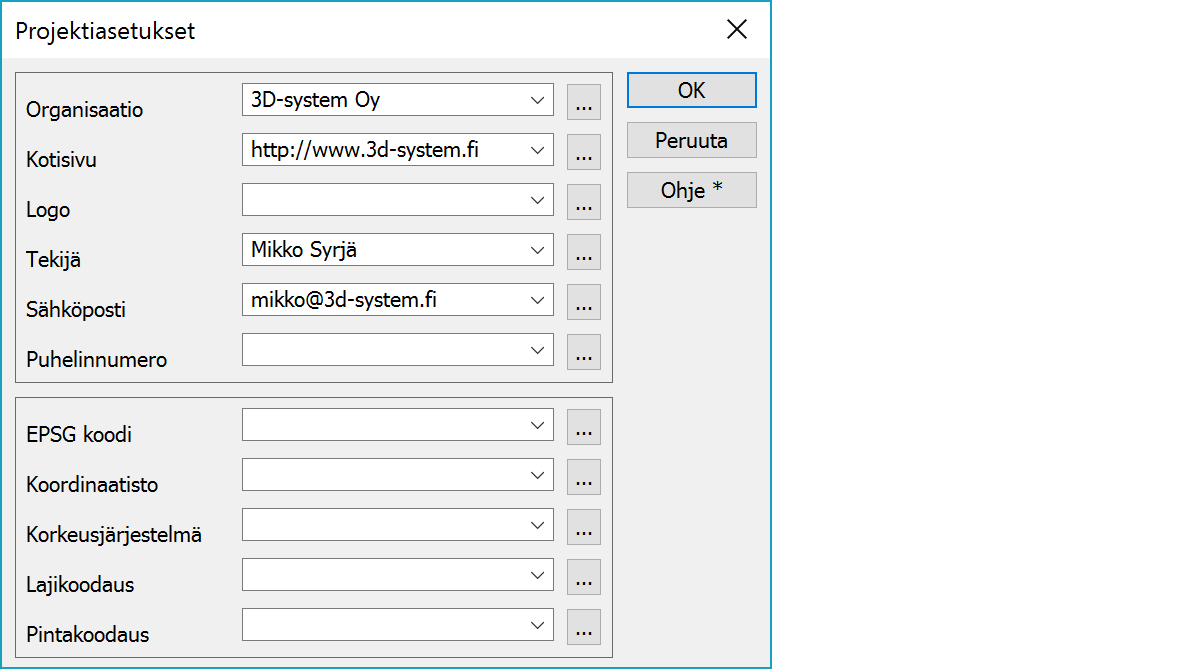Close the Projektiasetukset dialog window
This screenshot has width=1200, height=669.
tap(737, 29)
